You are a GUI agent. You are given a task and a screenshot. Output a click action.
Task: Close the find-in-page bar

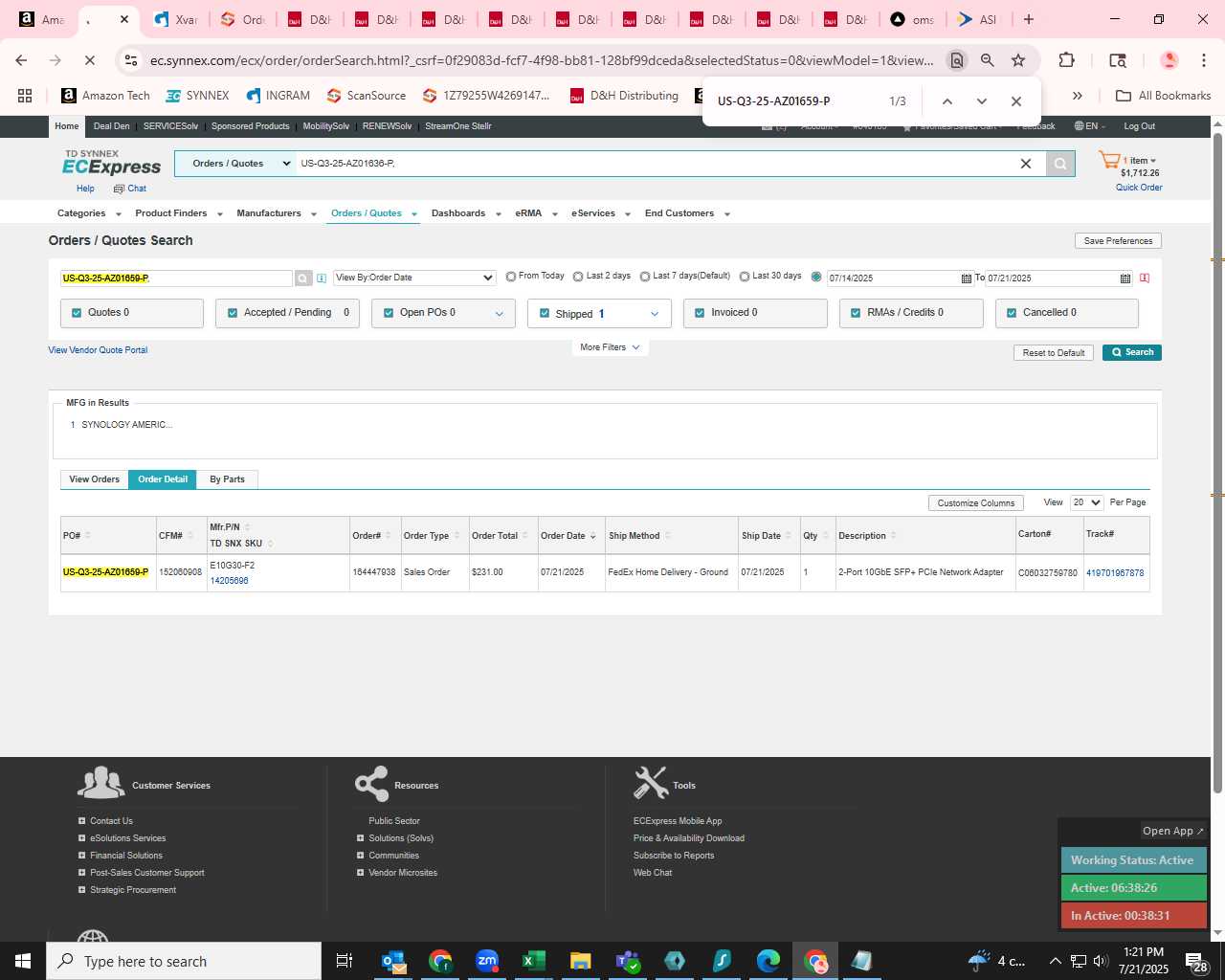point(1016,101)
